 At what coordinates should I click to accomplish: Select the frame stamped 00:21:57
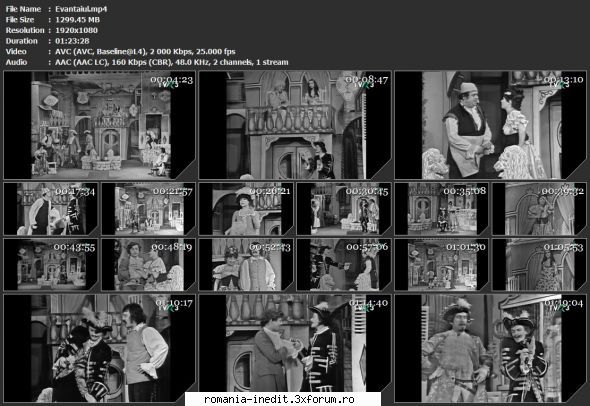coord(149,209)
